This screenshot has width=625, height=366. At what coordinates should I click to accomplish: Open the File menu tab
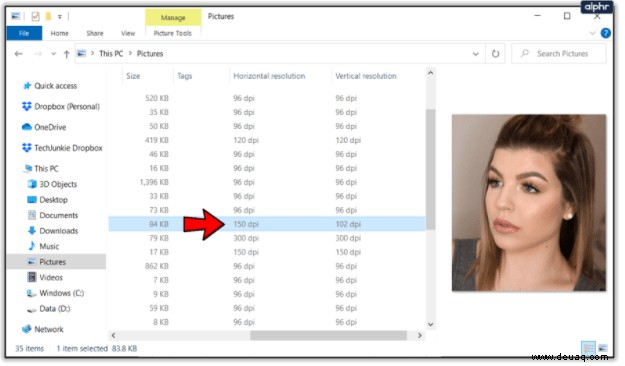24,33
